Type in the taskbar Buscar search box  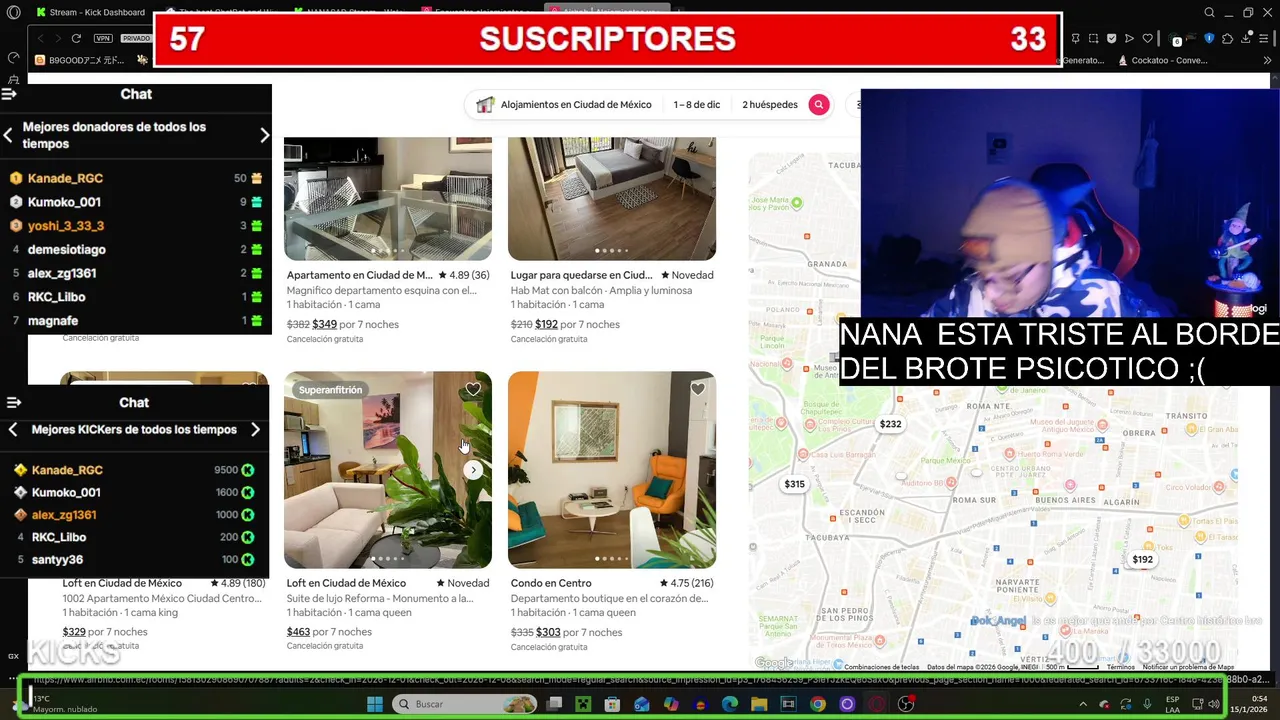point(465,704)
